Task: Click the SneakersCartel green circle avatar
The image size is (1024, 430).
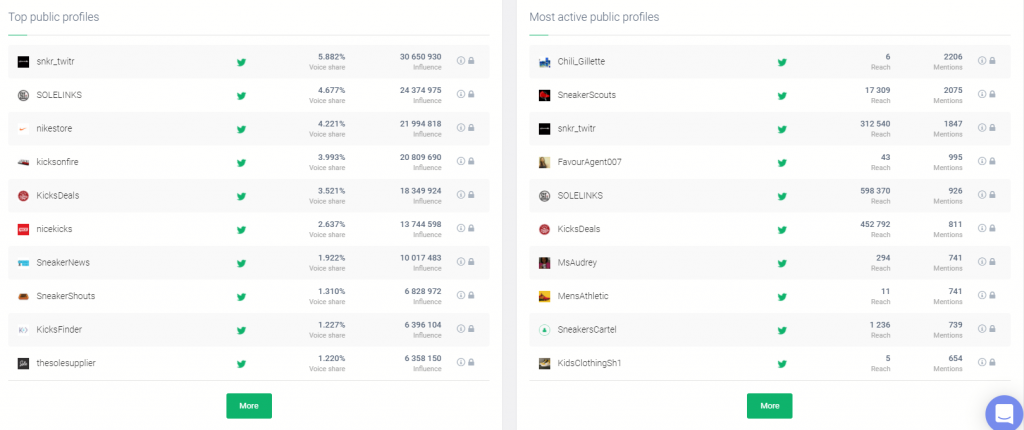Action: coord(544,330)
